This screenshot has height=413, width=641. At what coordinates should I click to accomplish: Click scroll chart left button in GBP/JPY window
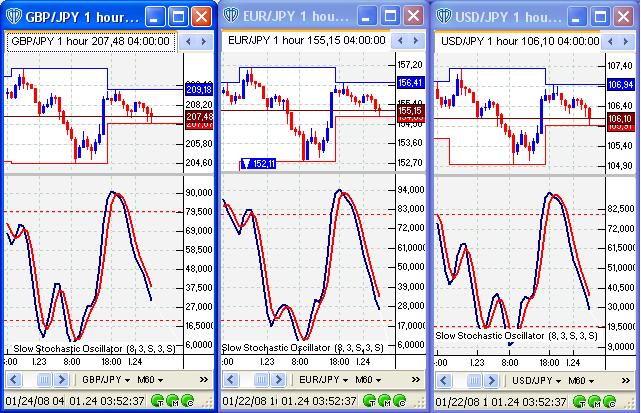[x=13, y=379]
